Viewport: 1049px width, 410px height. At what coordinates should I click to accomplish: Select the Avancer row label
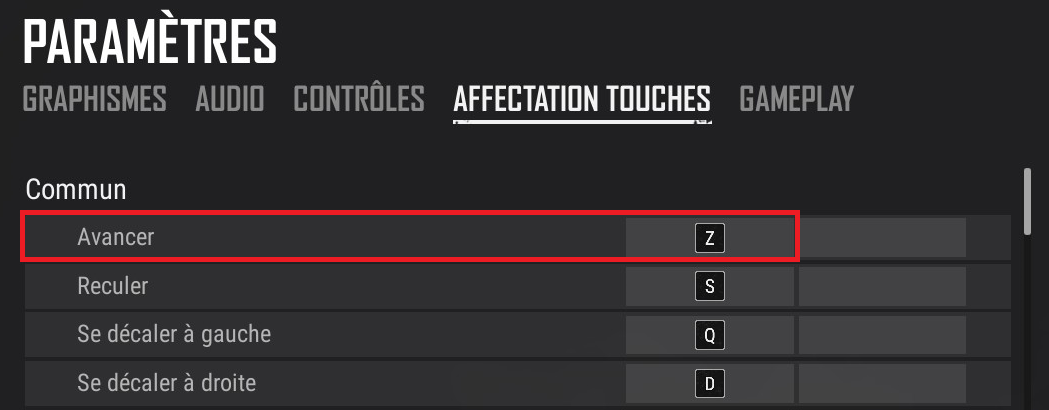pos(116,237)
